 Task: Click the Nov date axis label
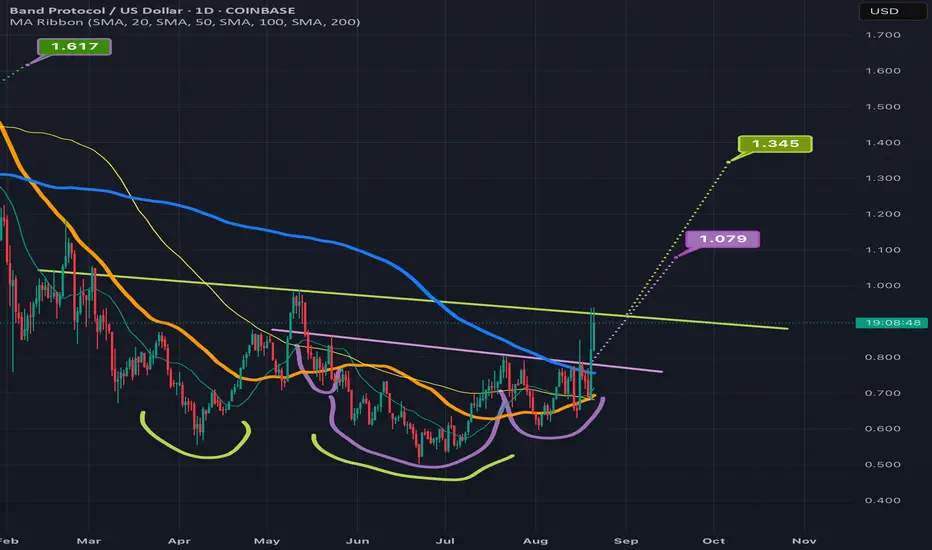(x=804, y=541)
